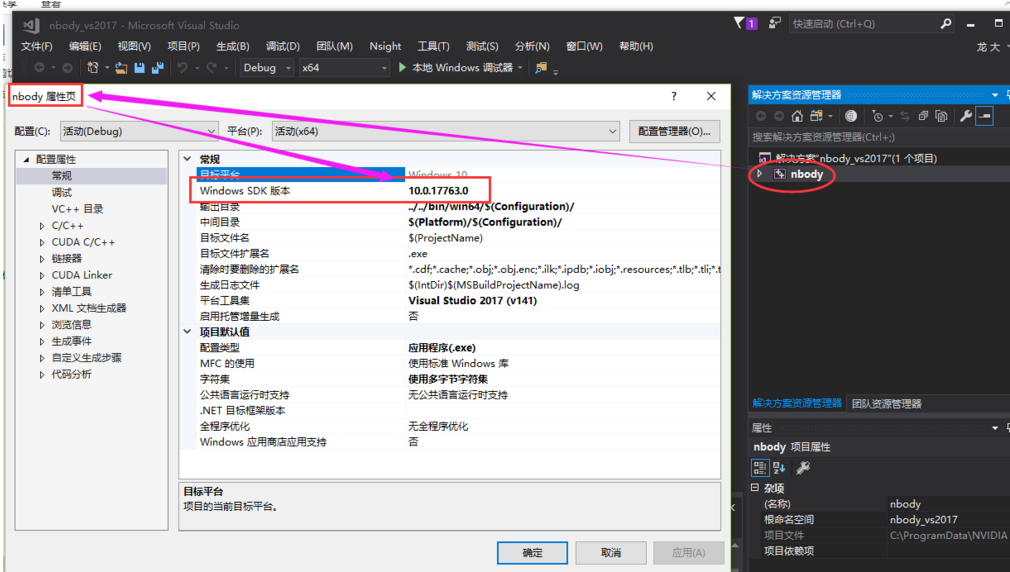Click the send feedback icon
The width and height of the screenshot is (1010, 572).
(x=775, y=23)
